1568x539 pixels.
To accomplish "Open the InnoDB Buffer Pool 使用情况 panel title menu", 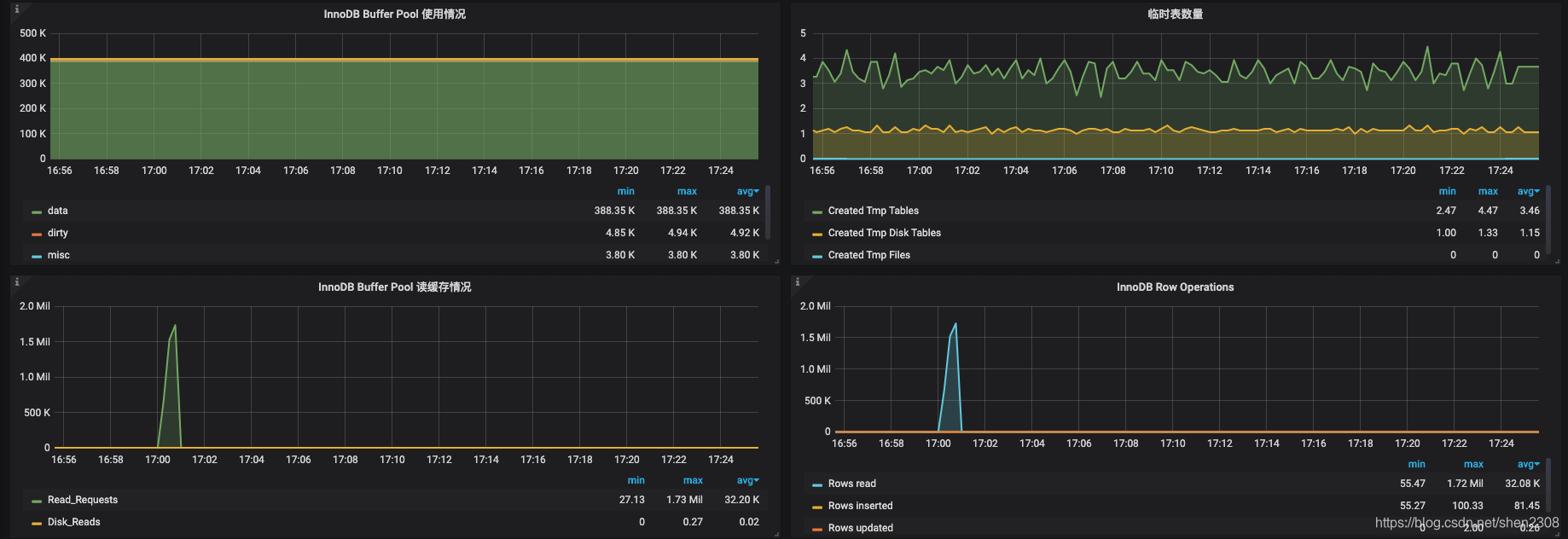I will [394, 14].
